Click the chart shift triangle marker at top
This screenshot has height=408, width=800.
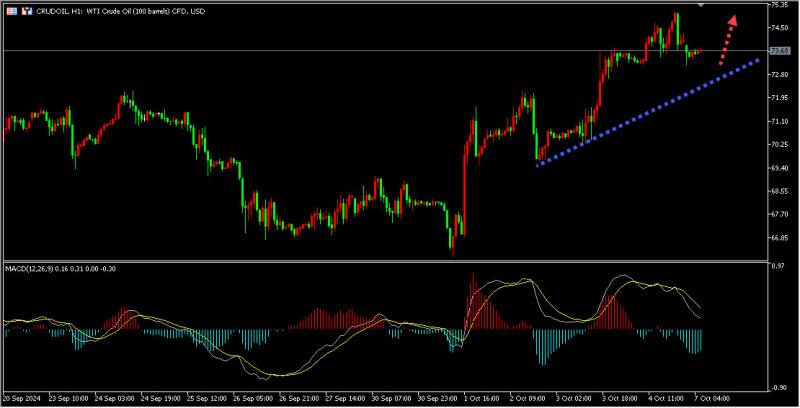coord(701,5)
